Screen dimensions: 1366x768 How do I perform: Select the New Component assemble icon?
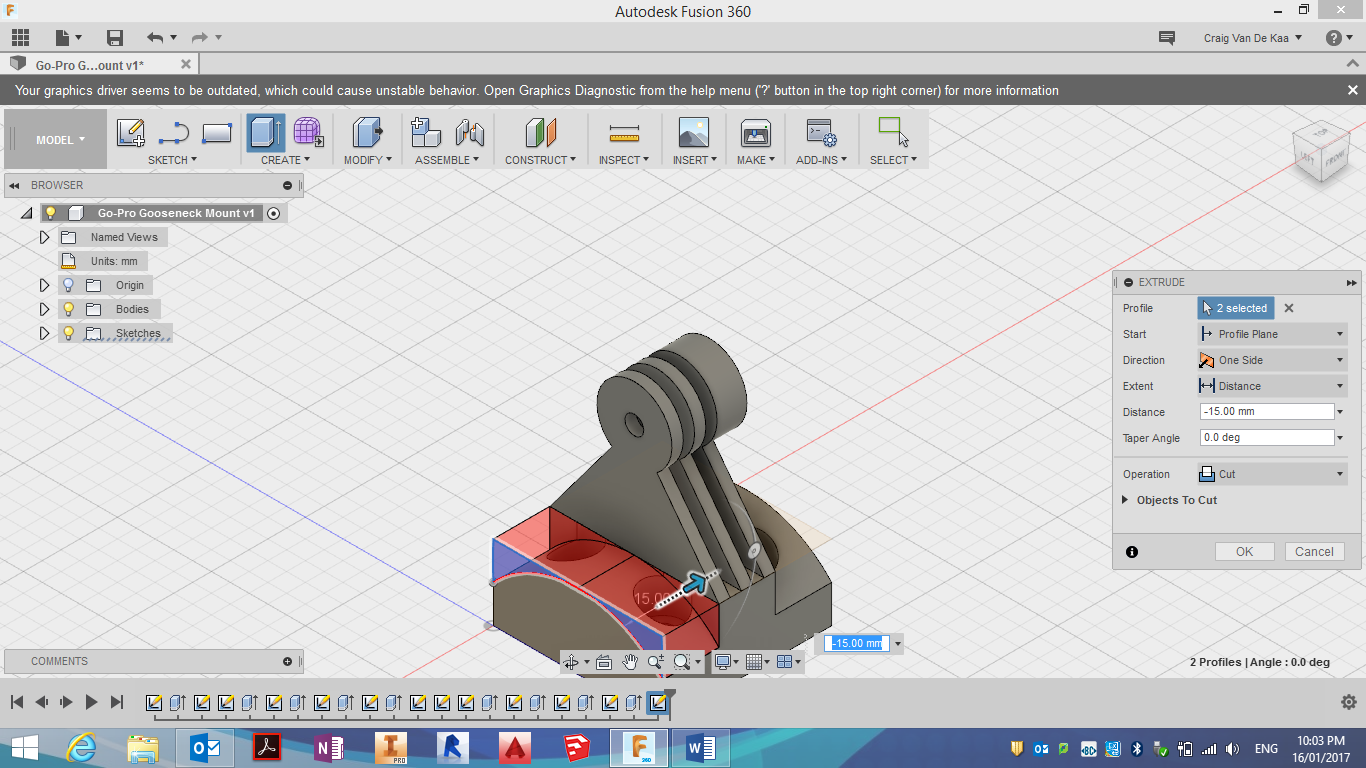coord(426,133)
